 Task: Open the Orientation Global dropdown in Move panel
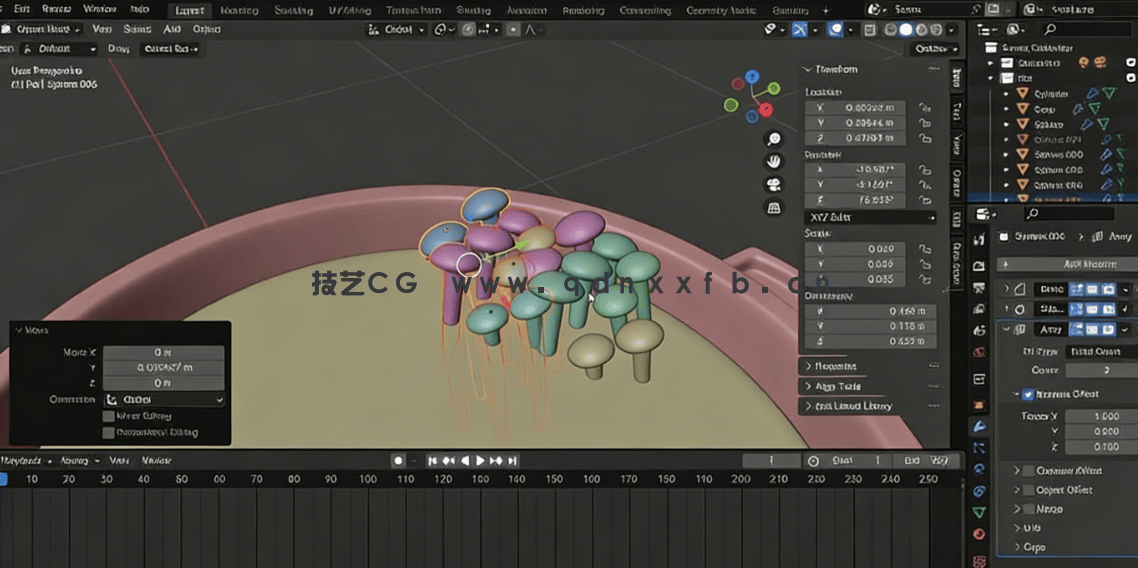tap(163, 400)
